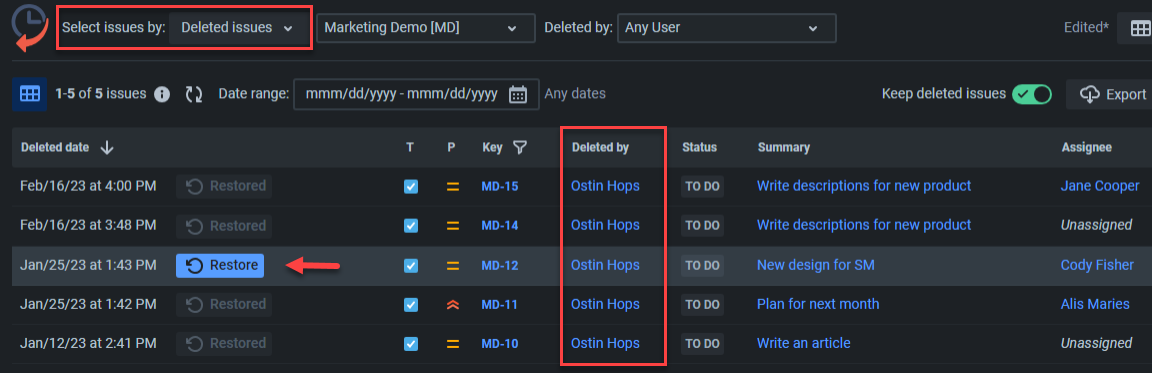Click the high priority icon for MD-11
Image resolution: width=1152 pixels, height=373 pixels.
[x=453, y=305]
